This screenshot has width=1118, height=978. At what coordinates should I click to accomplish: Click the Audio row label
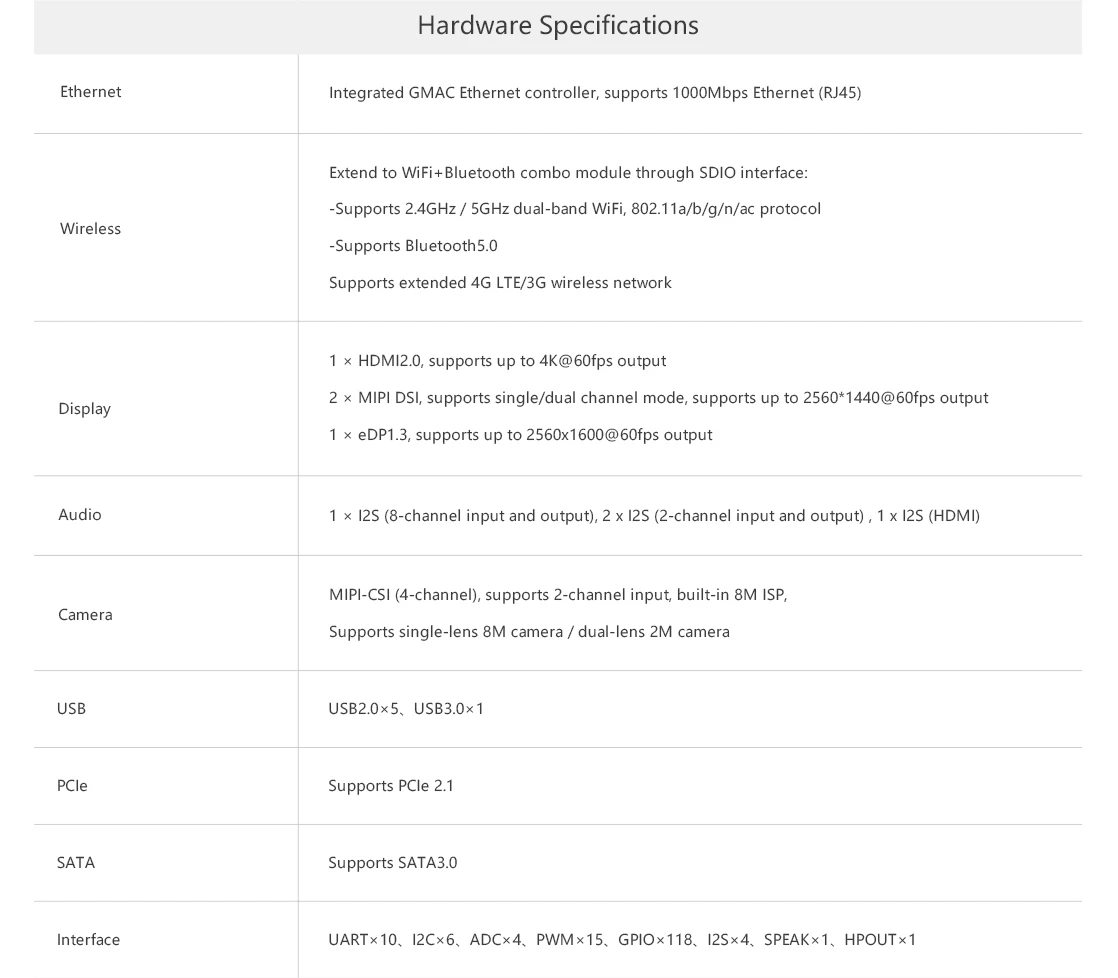click(x=80, y=515)
